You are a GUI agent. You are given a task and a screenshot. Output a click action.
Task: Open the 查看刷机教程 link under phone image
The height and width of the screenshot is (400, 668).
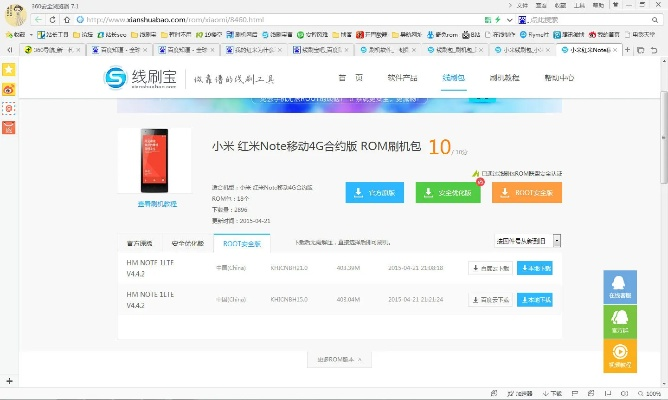pyautogui.click(x=157, y=204)
